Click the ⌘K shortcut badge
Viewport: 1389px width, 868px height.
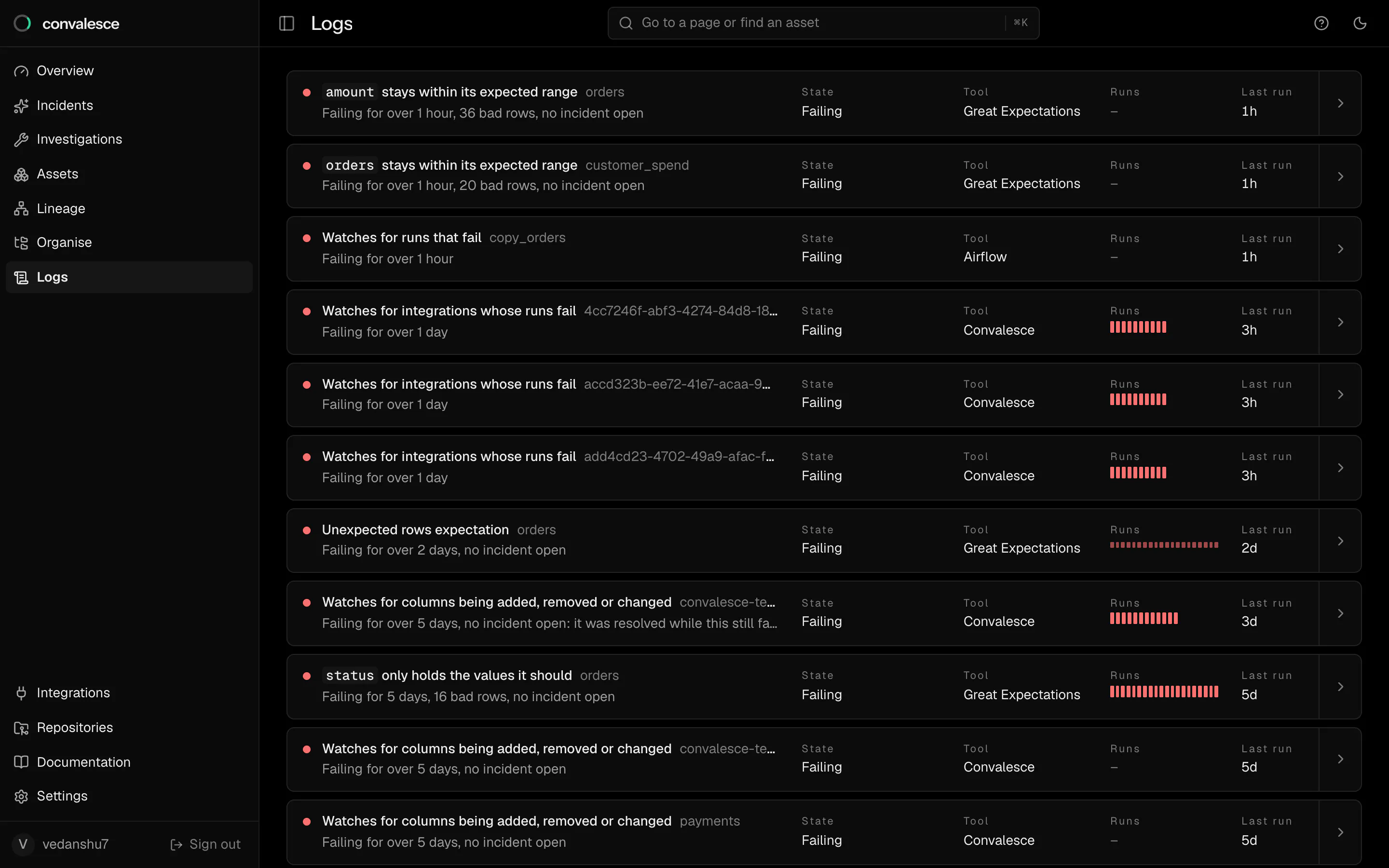coord(1021,23)
